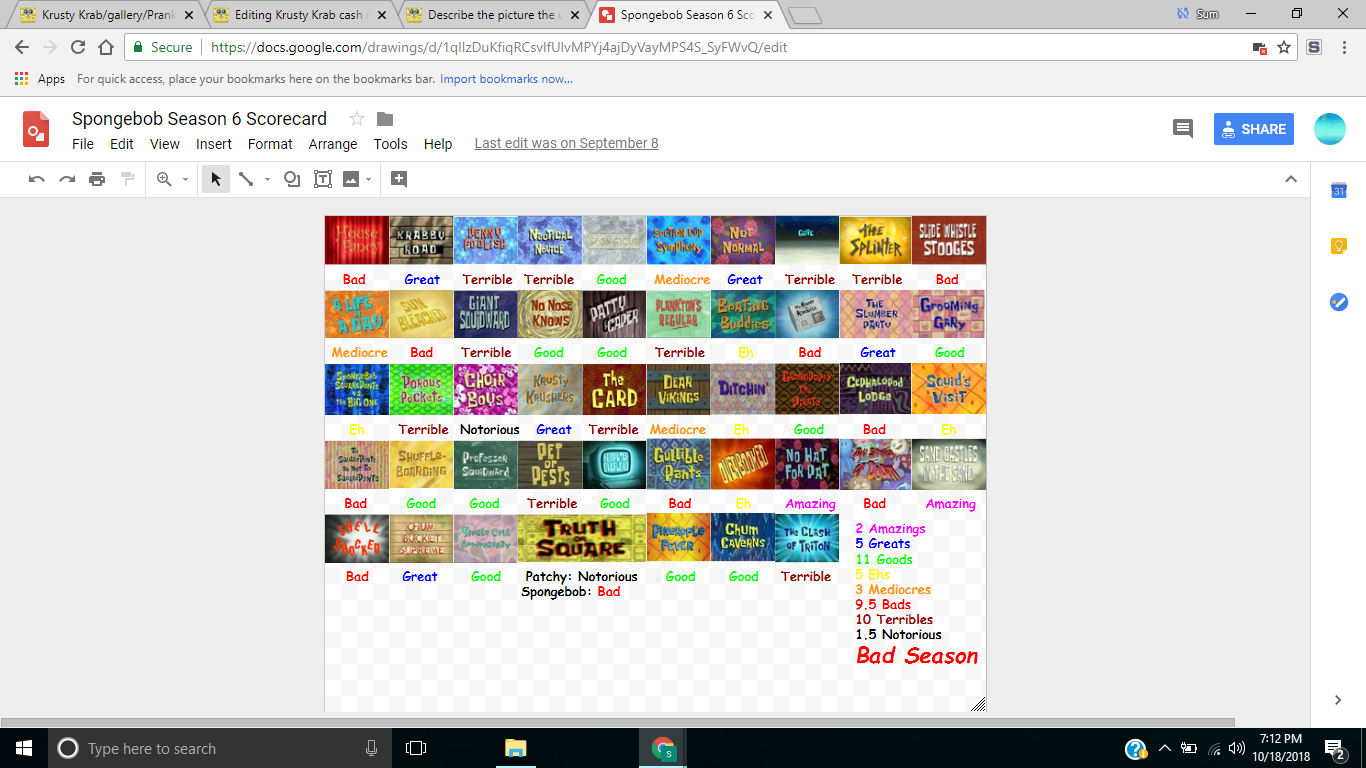The height and width of the screenshot is (768, 1366).
Task: Bookmark this page with the star
Action: click(x=1284, y=47)
